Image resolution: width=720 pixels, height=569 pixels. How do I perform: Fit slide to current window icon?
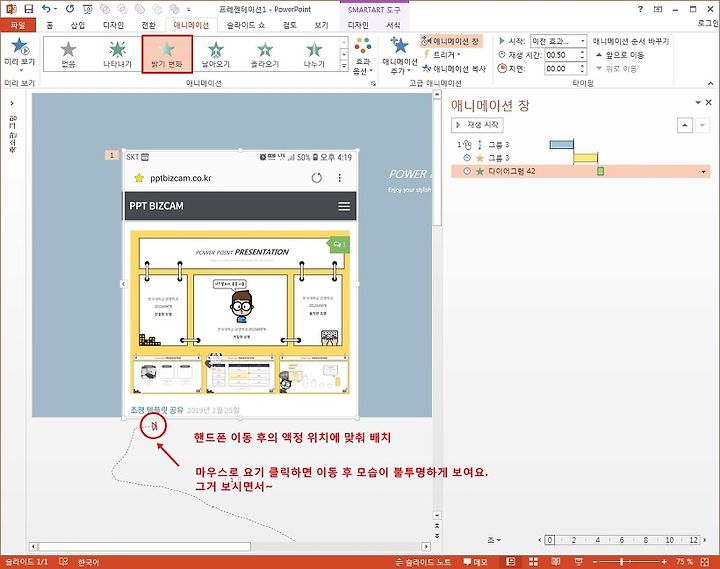(x=705, y=562)
